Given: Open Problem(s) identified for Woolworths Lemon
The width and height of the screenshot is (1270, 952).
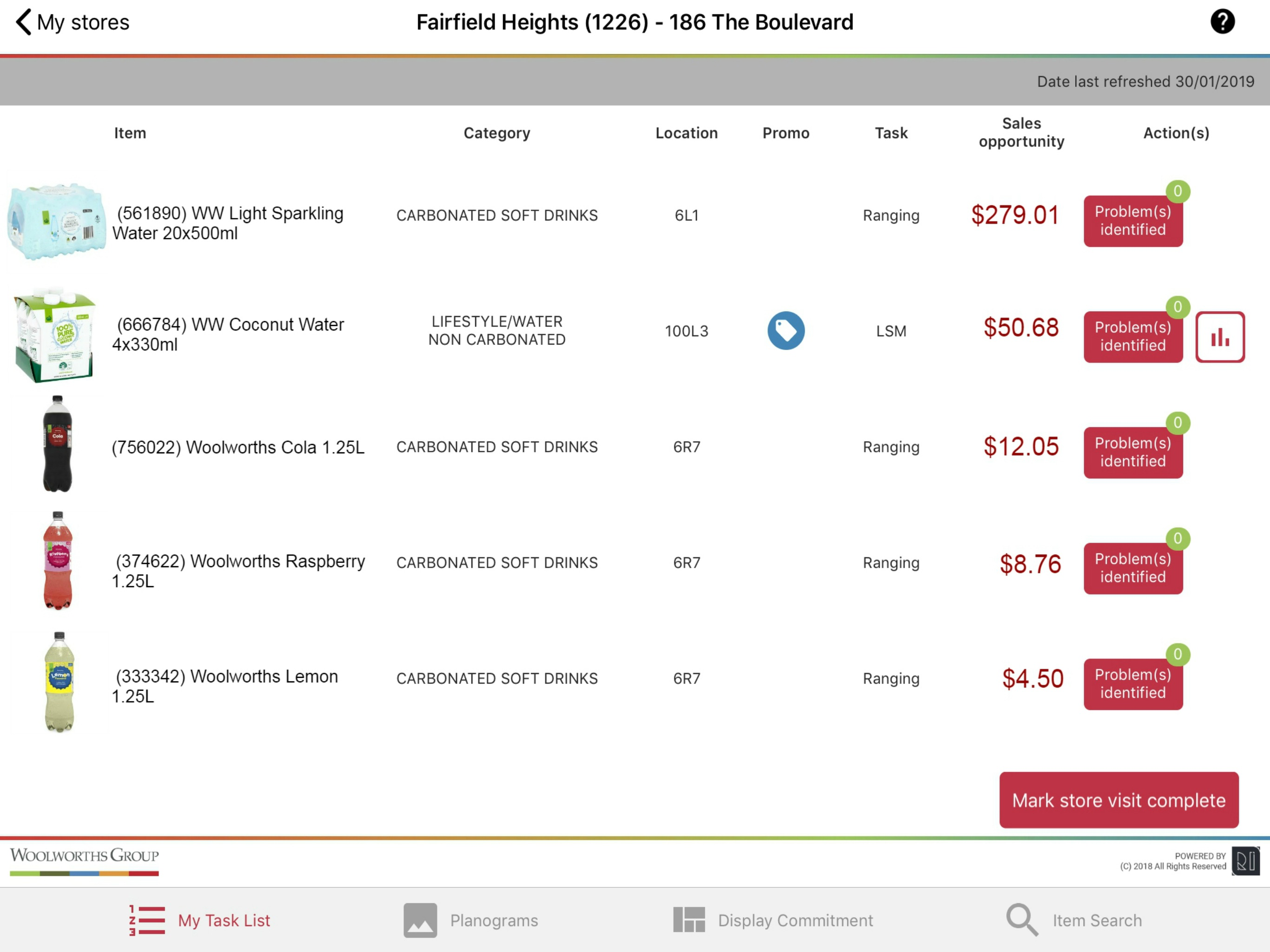Looking at the screenshot, I should click(x=1132, y=683).
